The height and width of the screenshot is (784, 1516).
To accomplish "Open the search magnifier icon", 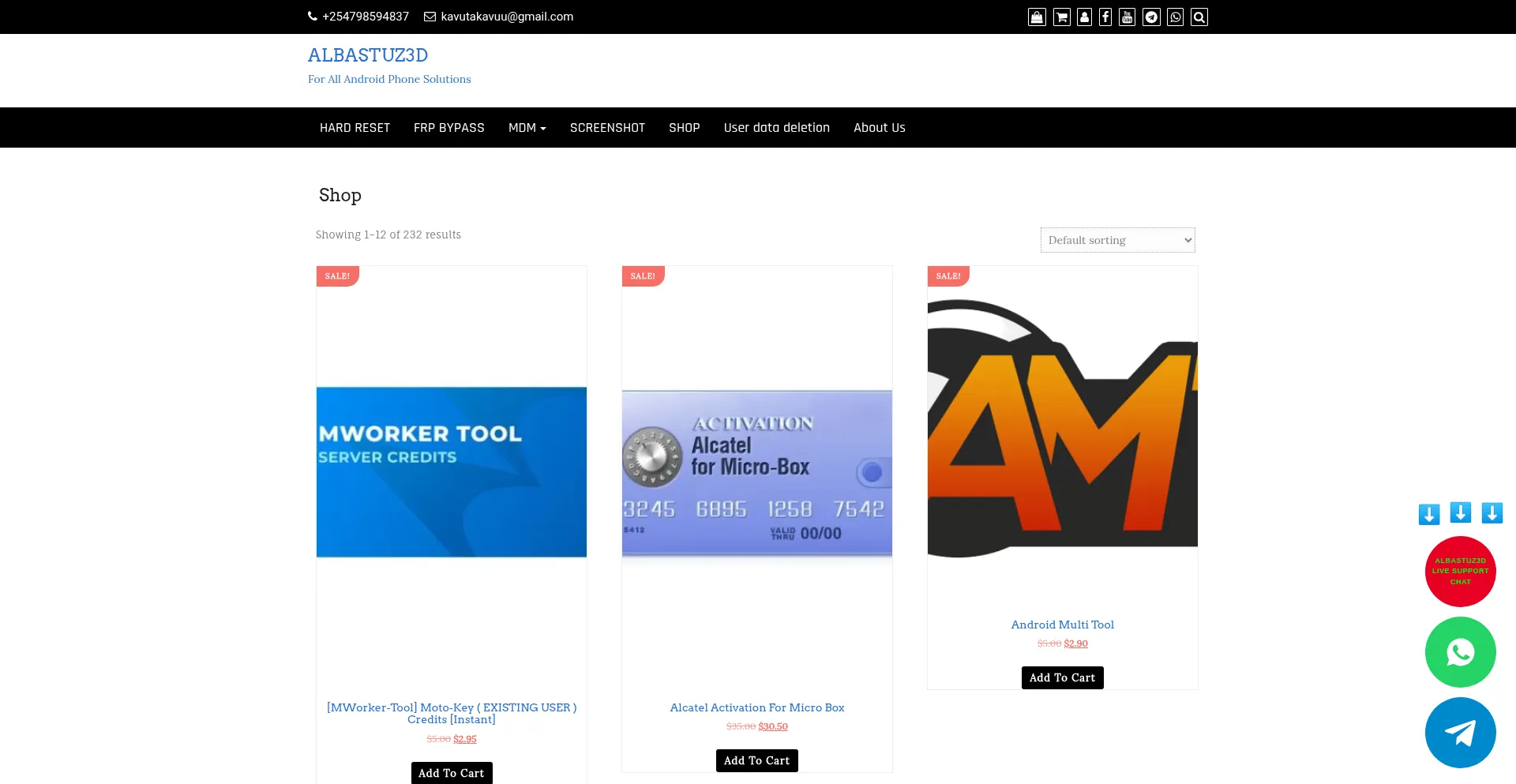I will point(1199,17).
